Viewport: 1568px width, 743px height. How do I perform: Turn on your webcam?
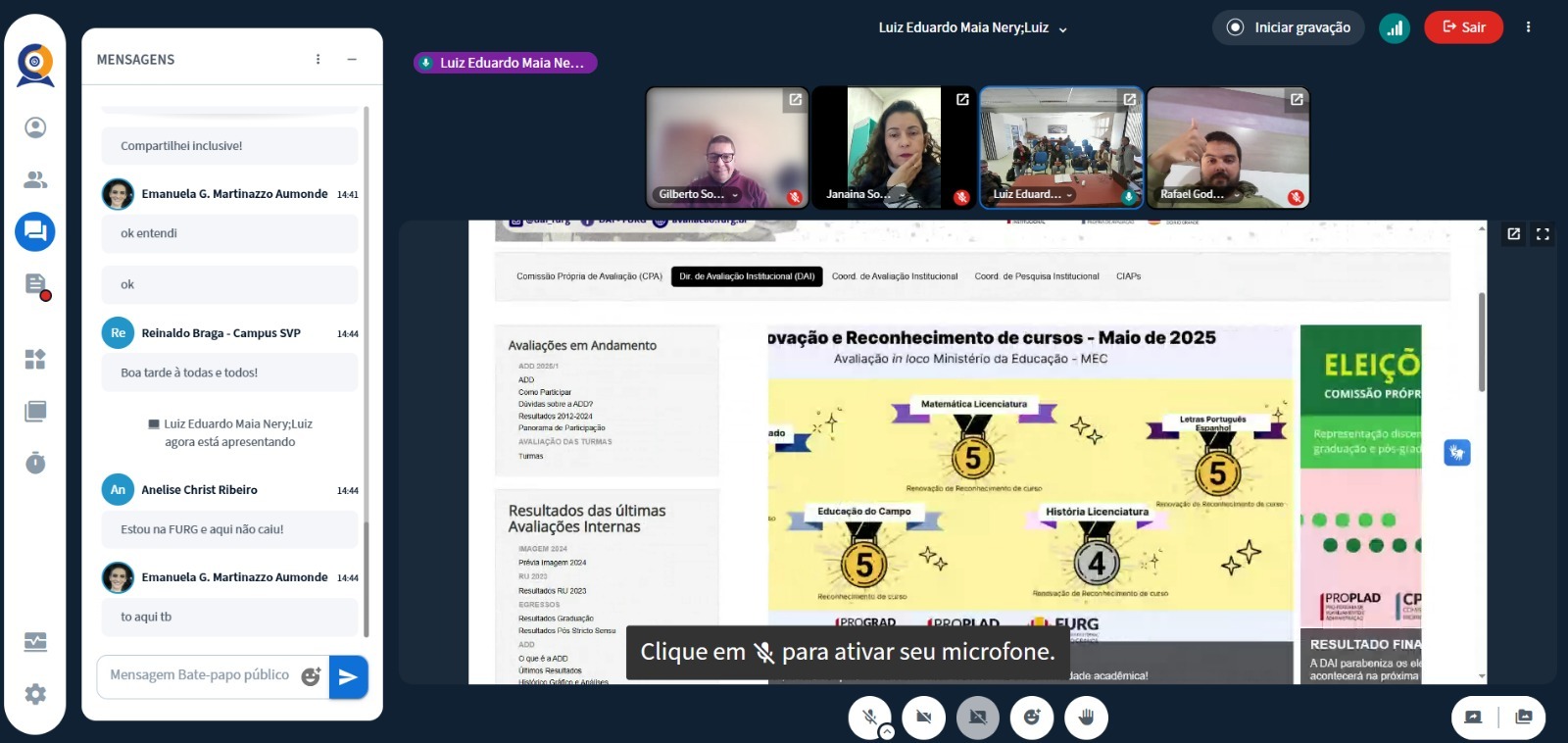click(923, 718)
